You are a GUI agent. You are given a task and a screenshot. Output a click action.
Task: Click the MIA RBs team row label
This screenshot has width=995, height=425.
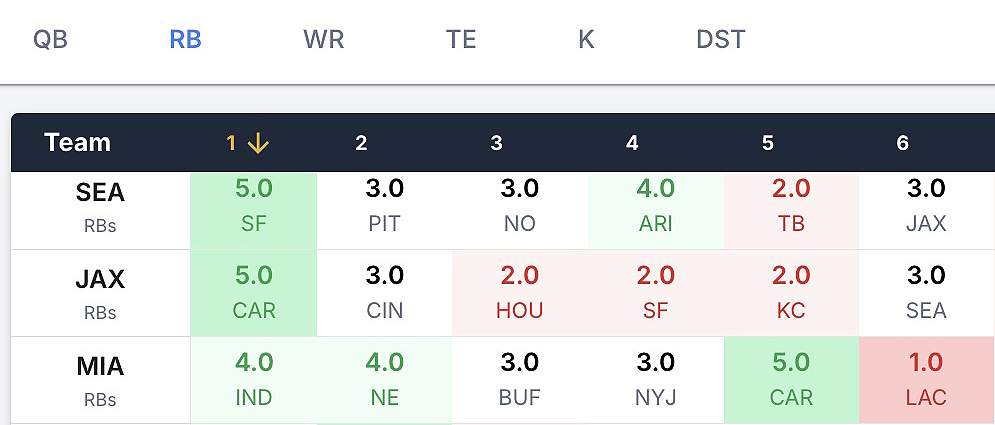point(100,380)
